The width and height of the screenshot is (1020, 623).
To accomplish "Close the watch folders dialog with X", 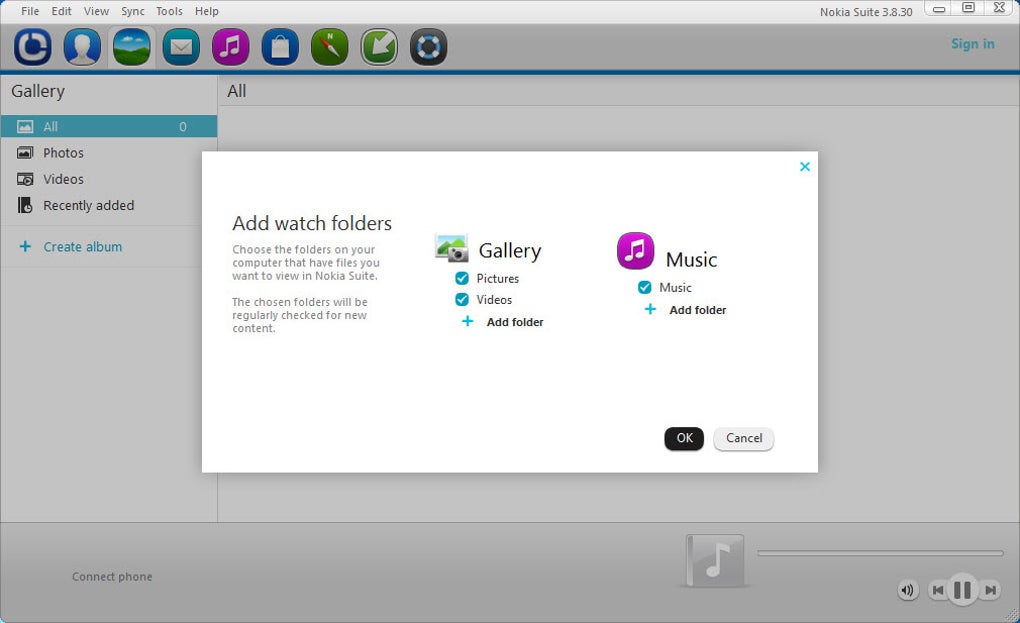I will point(805,166).
